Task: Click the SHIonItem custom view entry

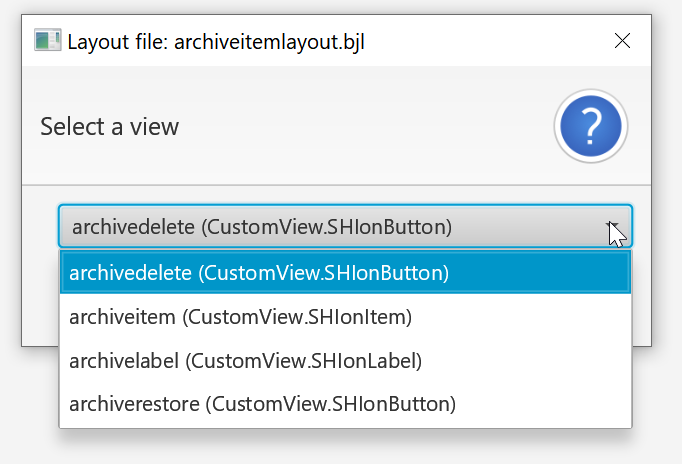Action: 240,317
